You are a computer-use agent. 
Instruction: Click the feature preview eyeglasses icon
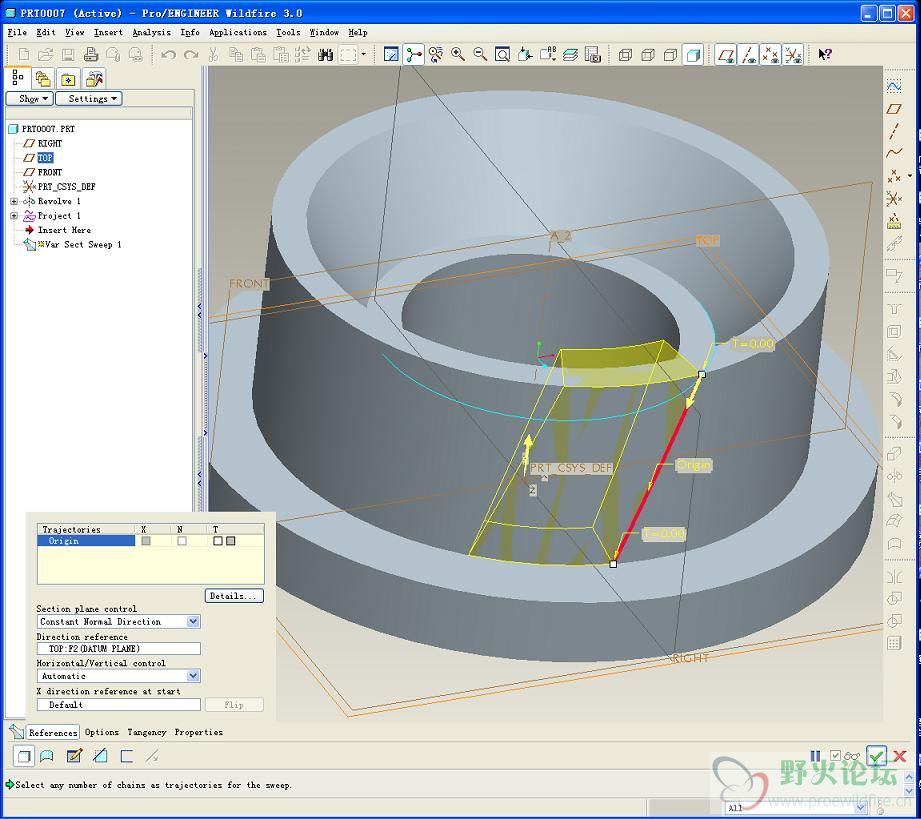(852, 756)
